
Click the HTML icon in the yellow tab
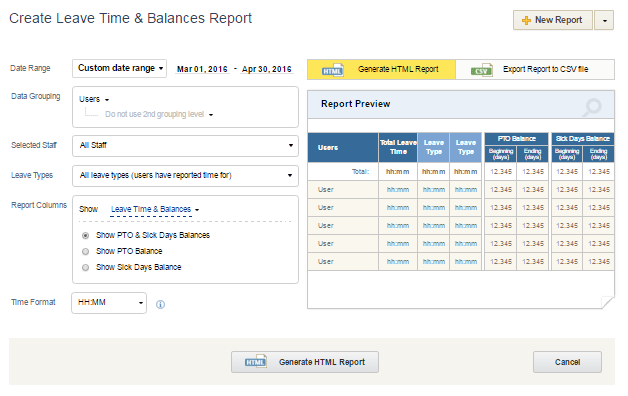point(333,70)
